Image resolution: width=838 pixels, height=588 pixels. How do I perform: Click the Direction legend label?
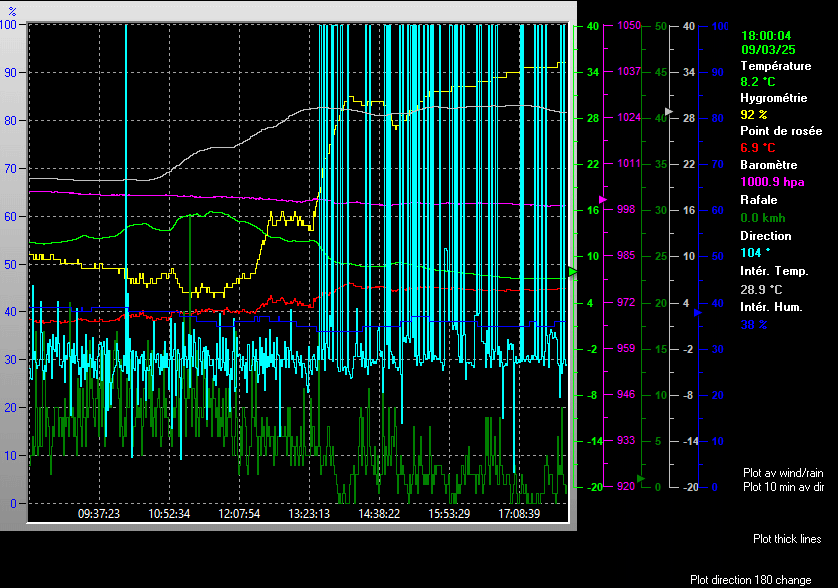765,236
